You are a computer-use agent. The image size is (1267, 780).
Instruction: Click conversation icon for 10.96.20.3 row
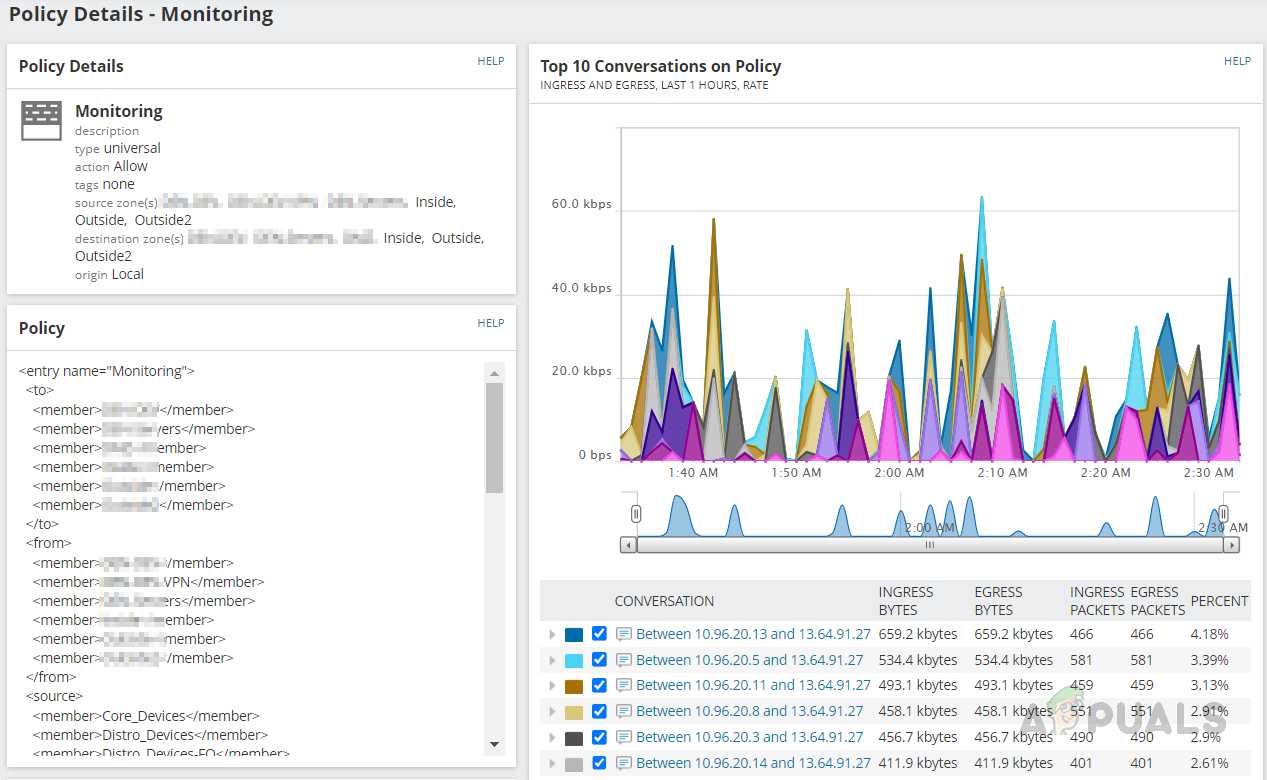[624, 737]
